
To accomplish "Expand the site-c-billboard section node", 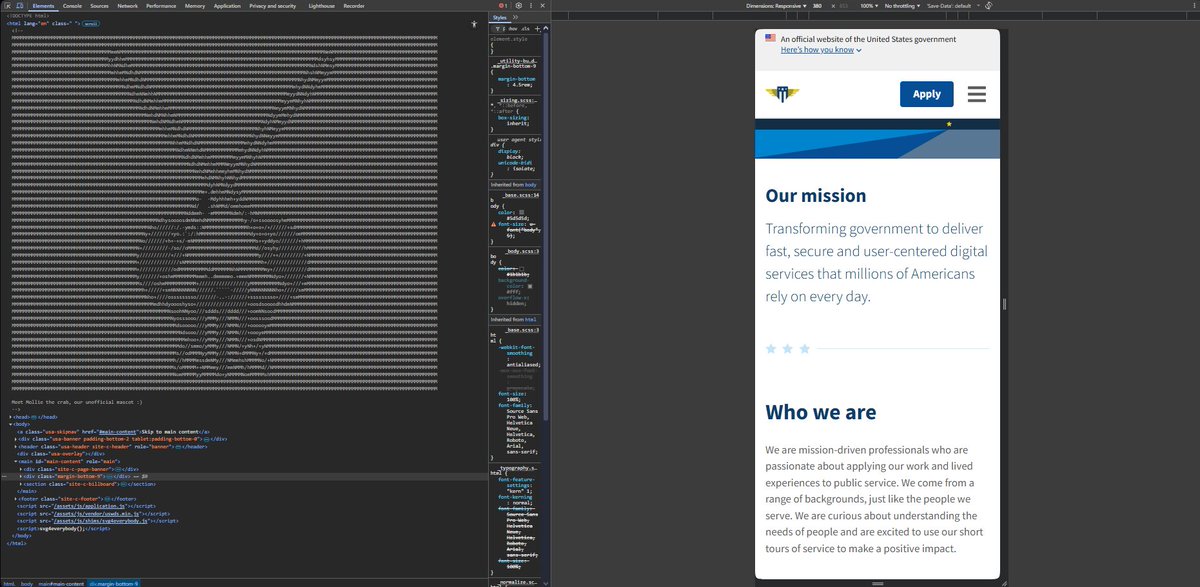I will click(21, 483).
